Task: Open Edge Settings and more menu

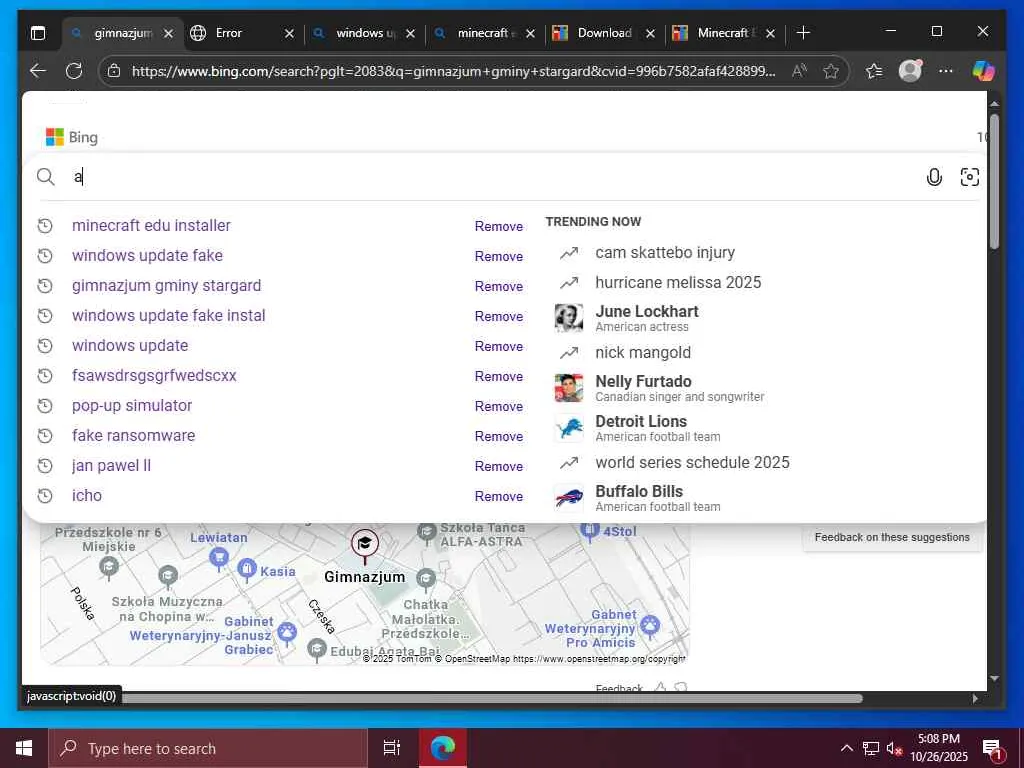Action: 946,71
